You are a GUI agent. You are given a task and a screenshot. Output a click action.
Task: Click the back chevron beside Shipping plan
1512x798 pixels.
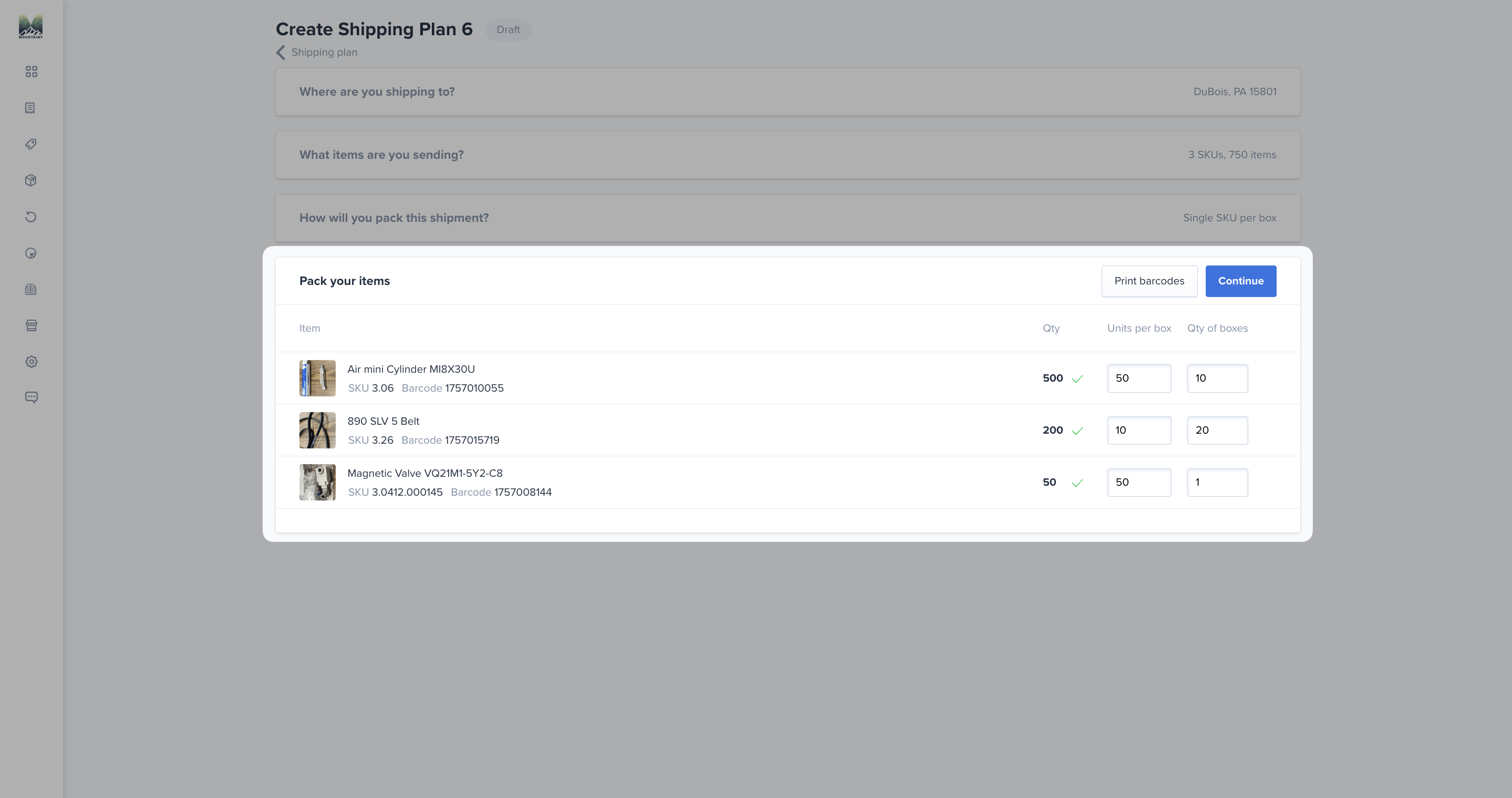pos(281,52)
